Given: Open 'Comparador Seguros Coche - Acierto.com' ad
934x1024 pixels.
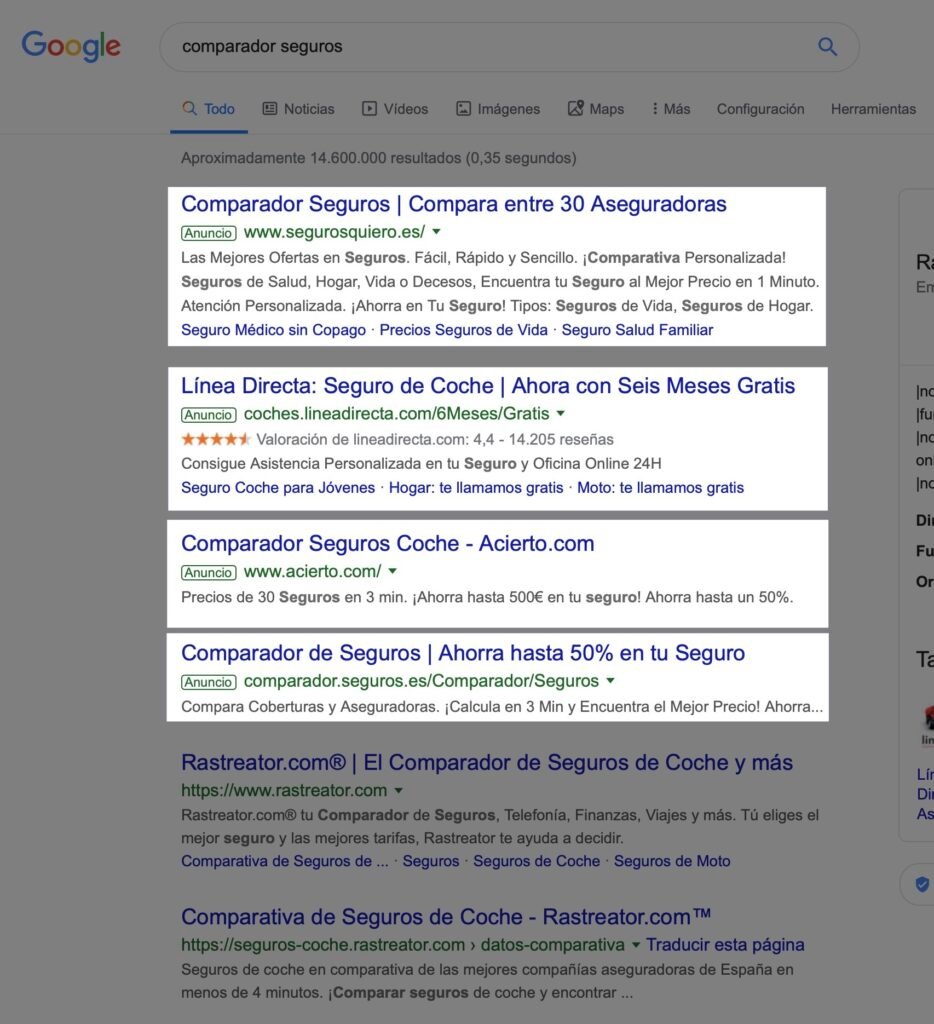Looking at the screenshot, I should pyautogui.click(x=388, y=543).
